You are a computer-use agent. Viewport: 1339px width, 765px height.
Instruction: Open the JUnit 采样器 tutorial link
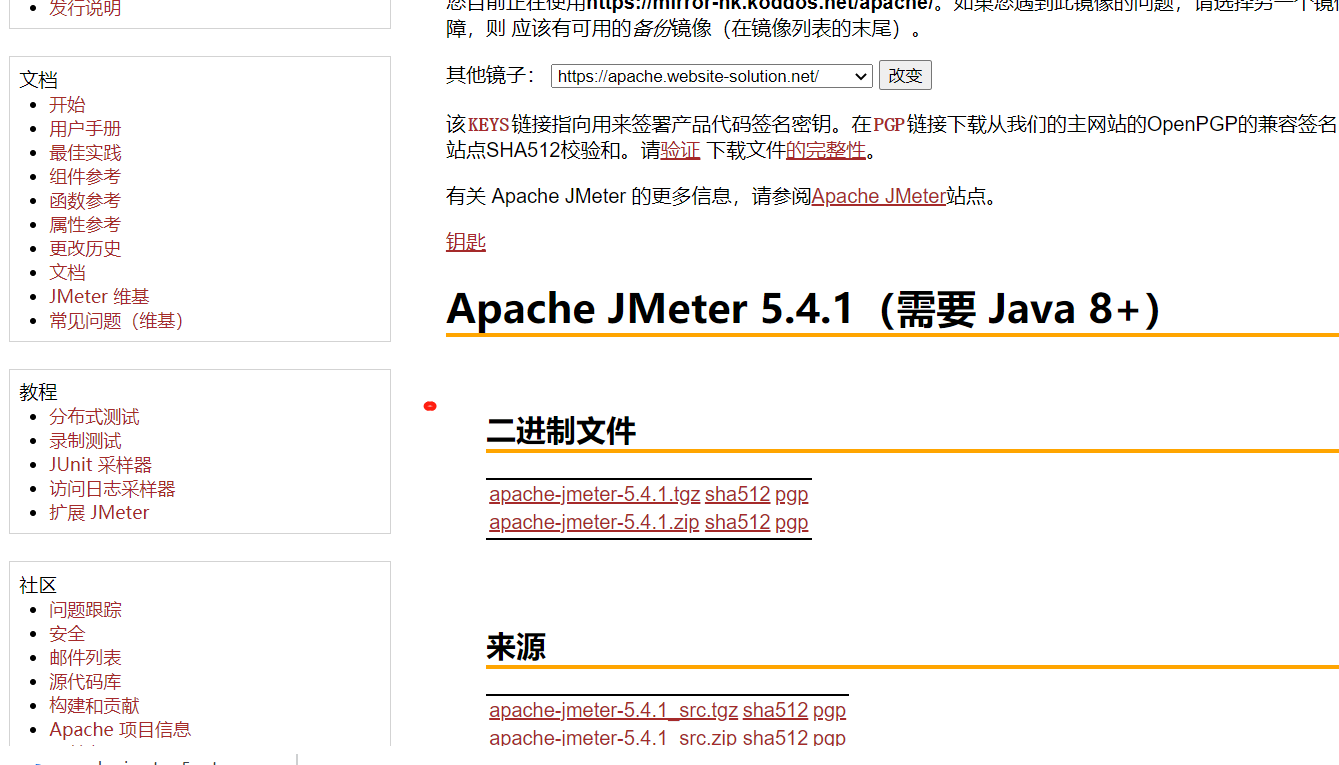click(x=100, y=464)
